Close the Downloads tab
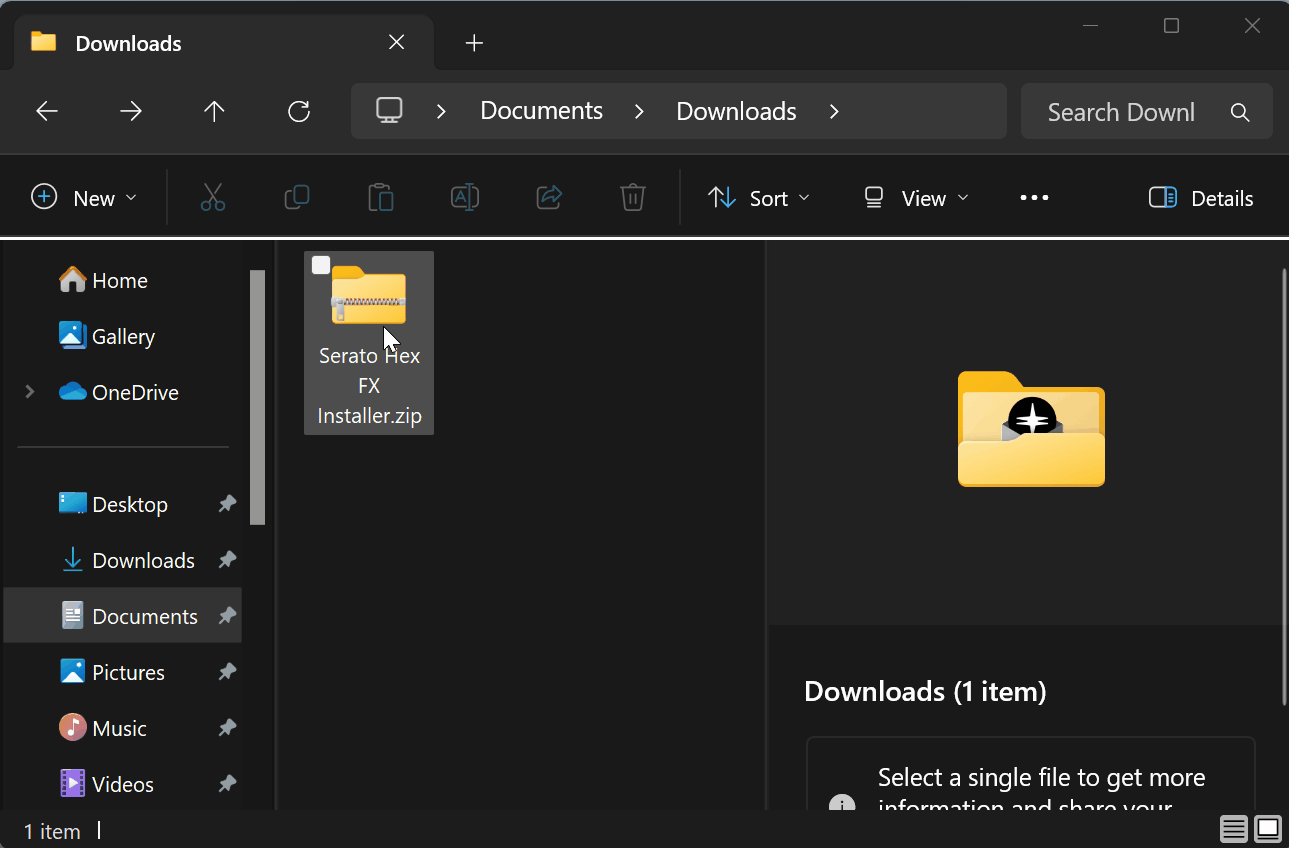Viewport: 1289px width, 848px height. 397,42
